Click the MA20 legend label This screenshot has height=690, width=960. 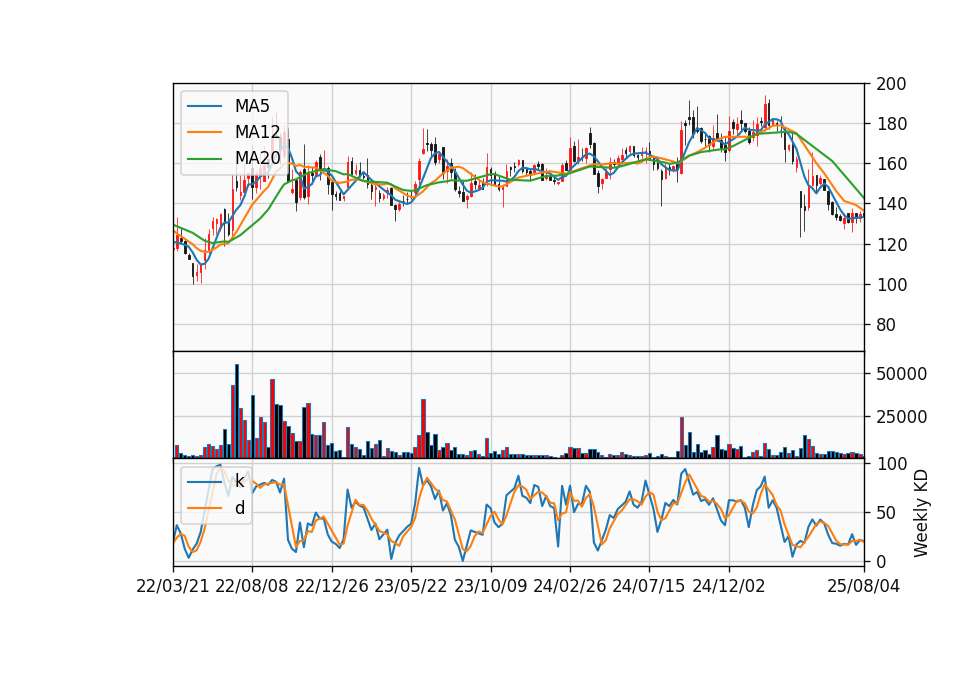(257, 158)
